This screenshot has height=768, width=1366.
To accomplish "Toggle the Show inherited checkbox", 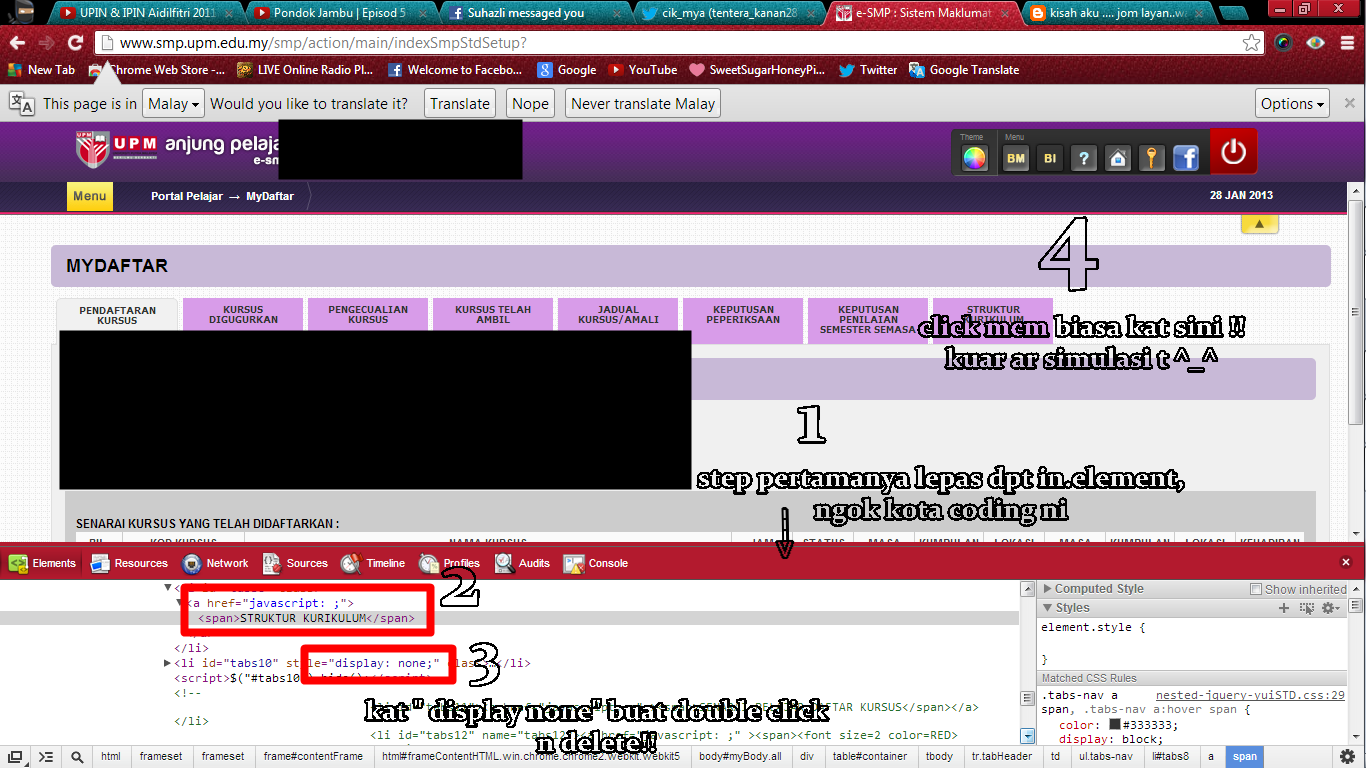I will pyautogui.click(x=1257, y=589).
